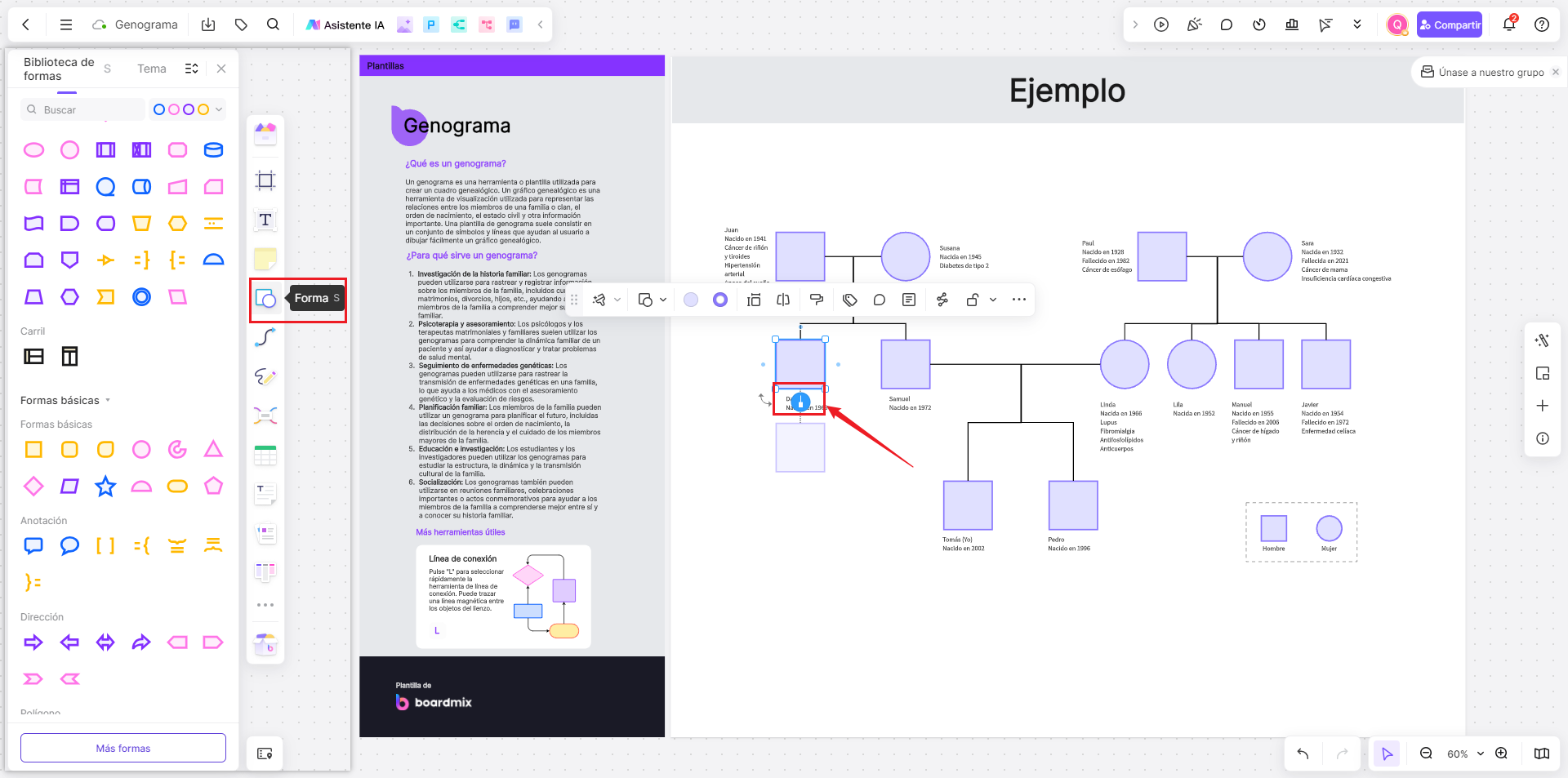Open the hamburger main menu
1568x778 pixels.
pyautogui.click(x=66, y=24)
